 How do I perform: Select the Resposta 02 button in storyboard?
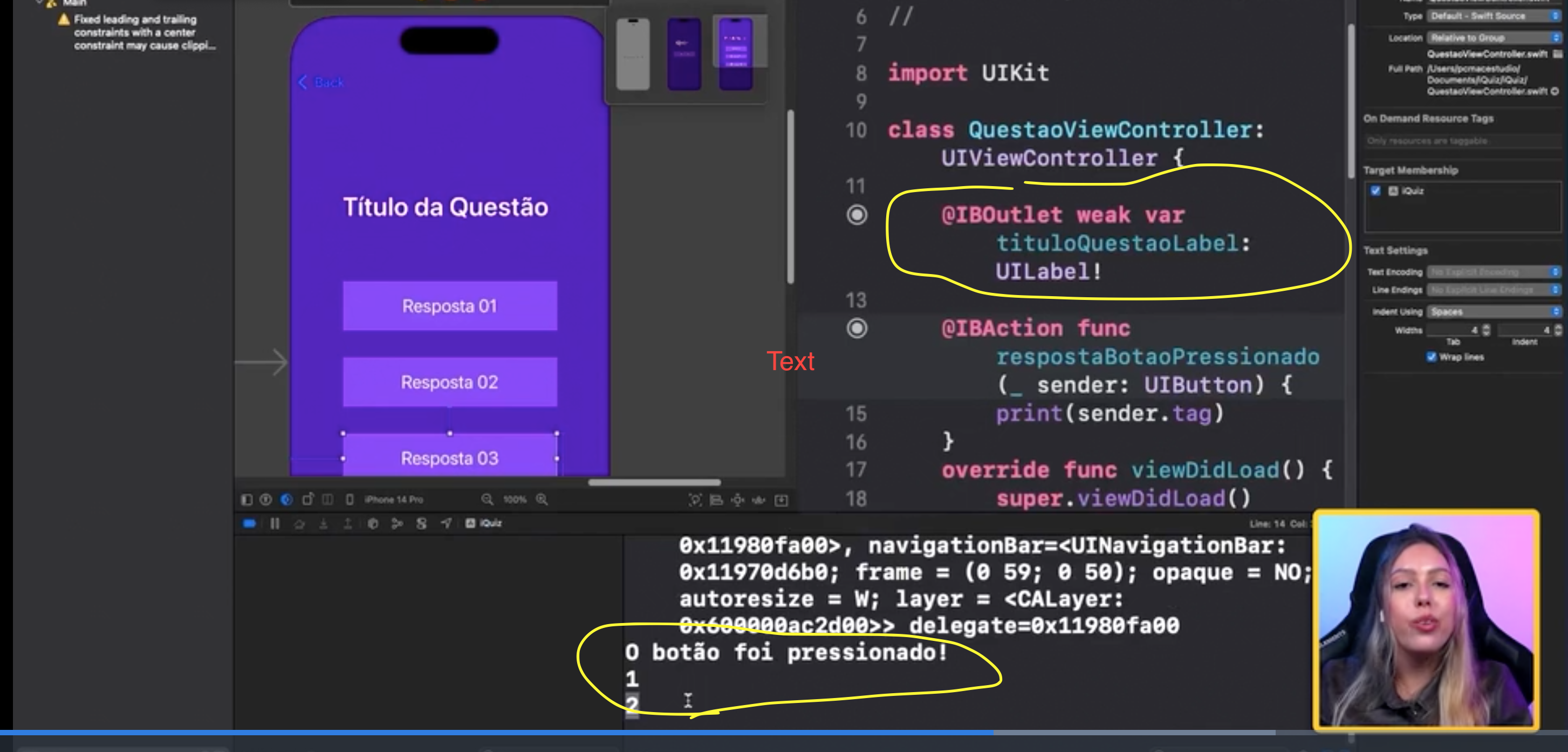[x=450, y=382]
